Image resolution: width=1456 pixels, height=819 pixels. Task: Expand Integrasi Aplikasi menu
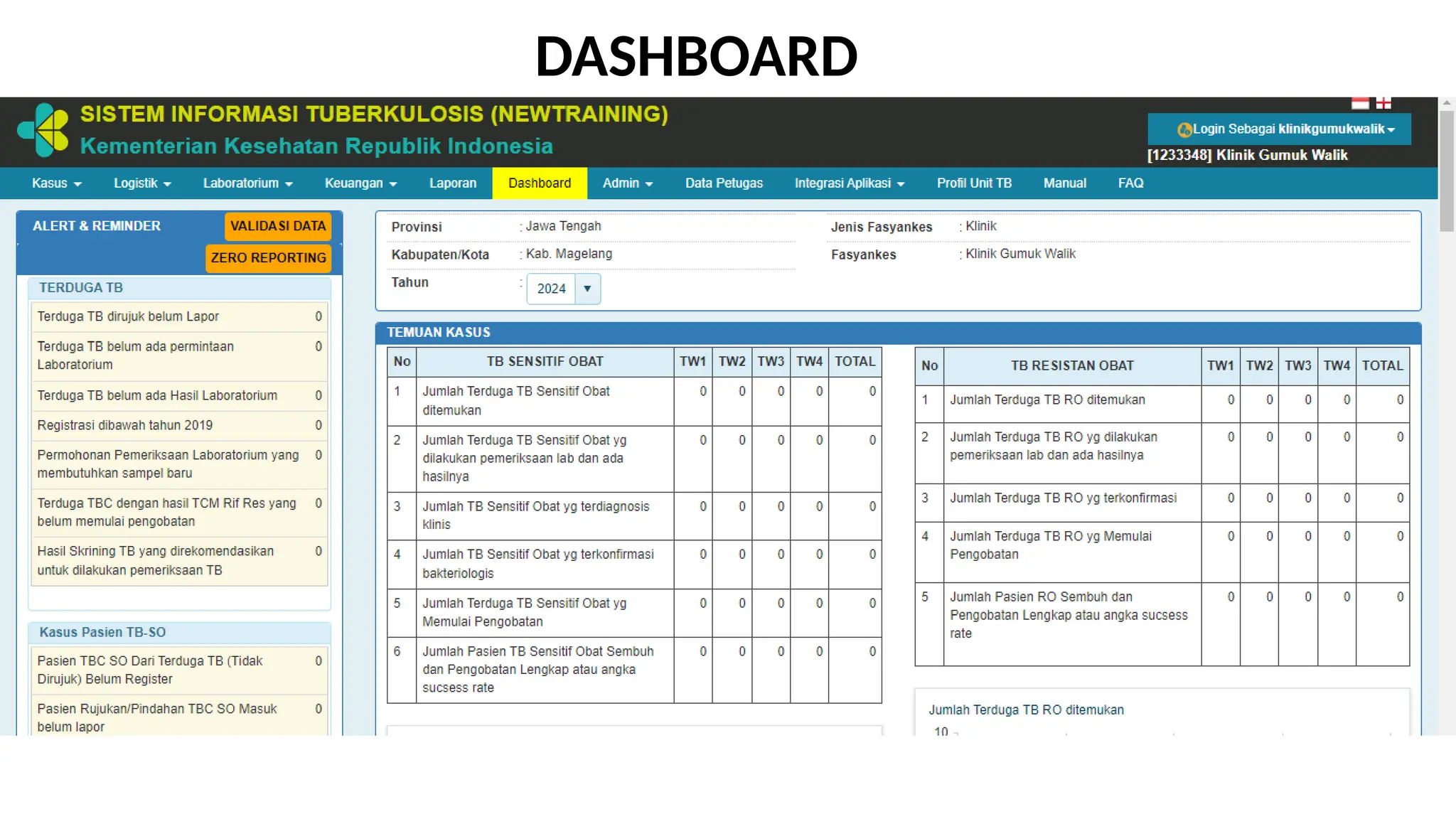[849, 183]
